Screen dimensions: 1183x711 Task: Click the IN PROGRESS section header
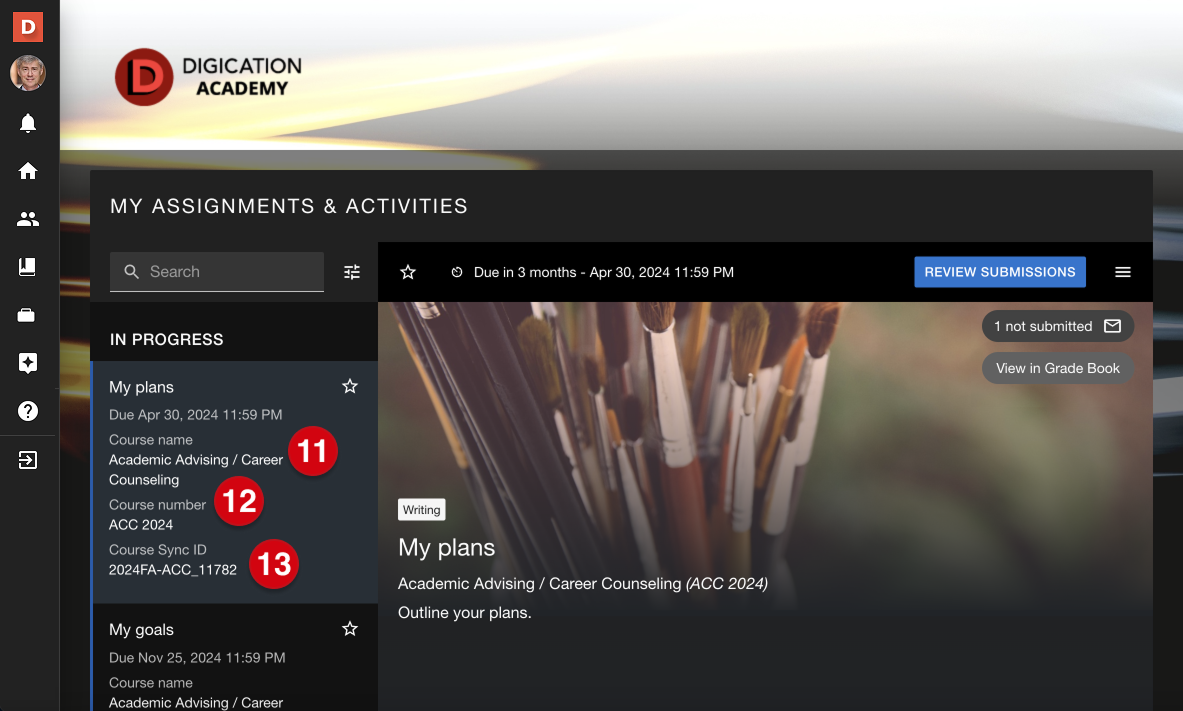(167, 340)
